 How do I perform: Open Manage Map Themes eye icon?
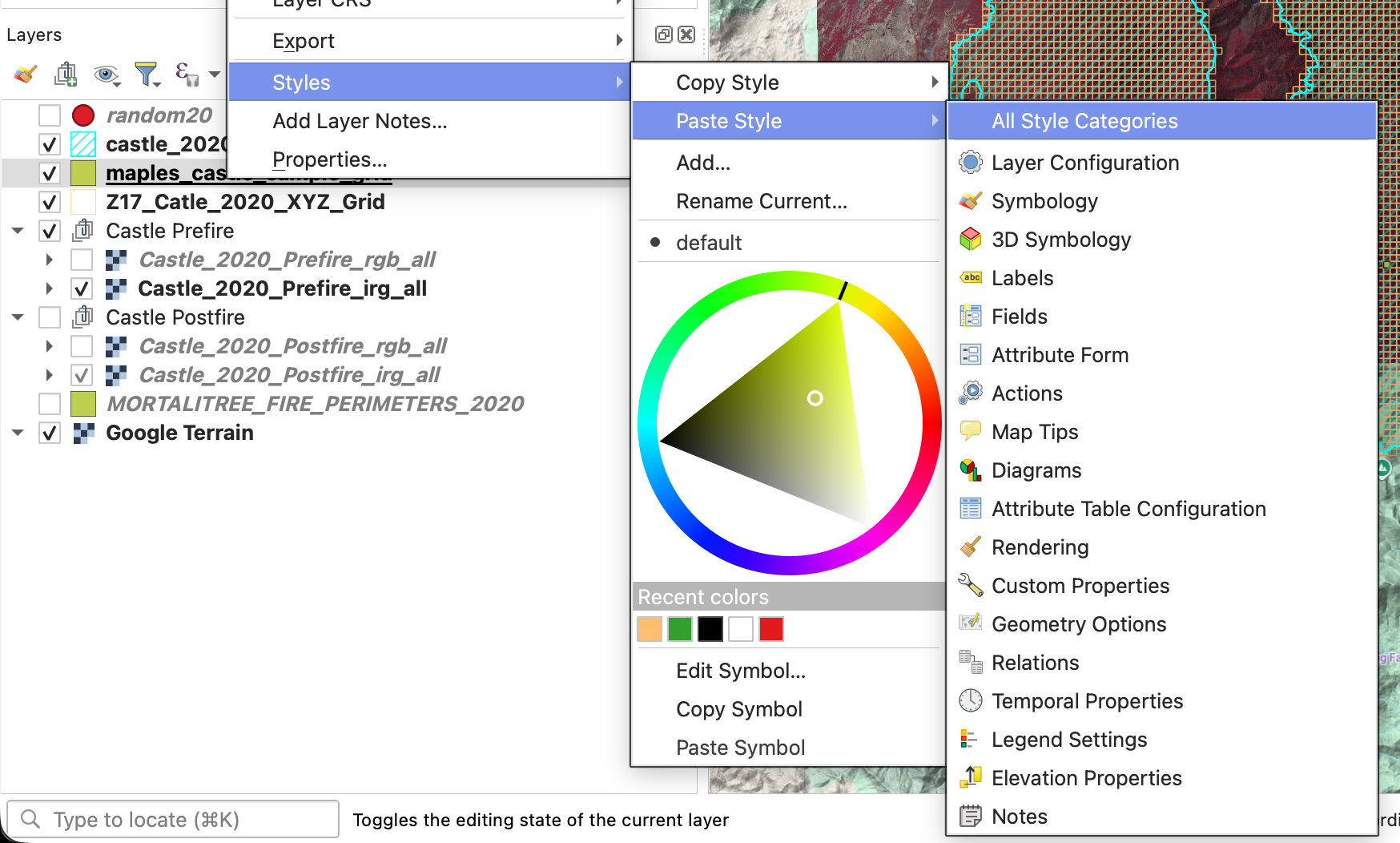pos(105,75)
